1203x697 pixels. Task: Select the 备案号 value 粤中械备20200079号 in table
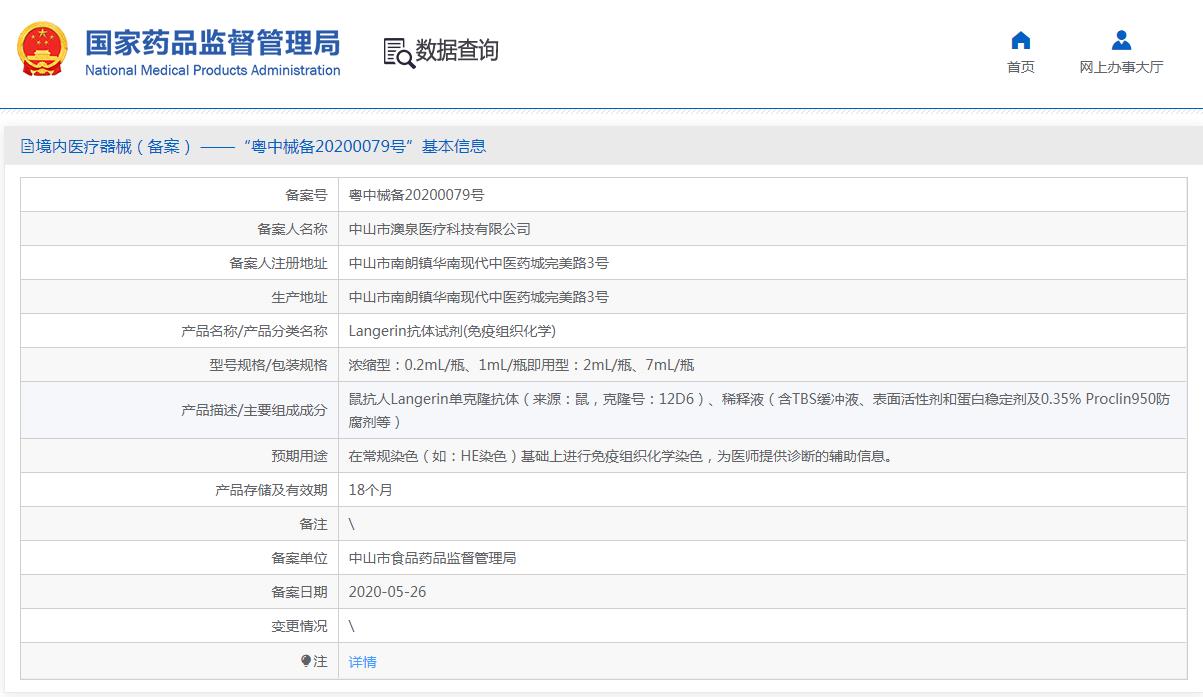(416, 196)
